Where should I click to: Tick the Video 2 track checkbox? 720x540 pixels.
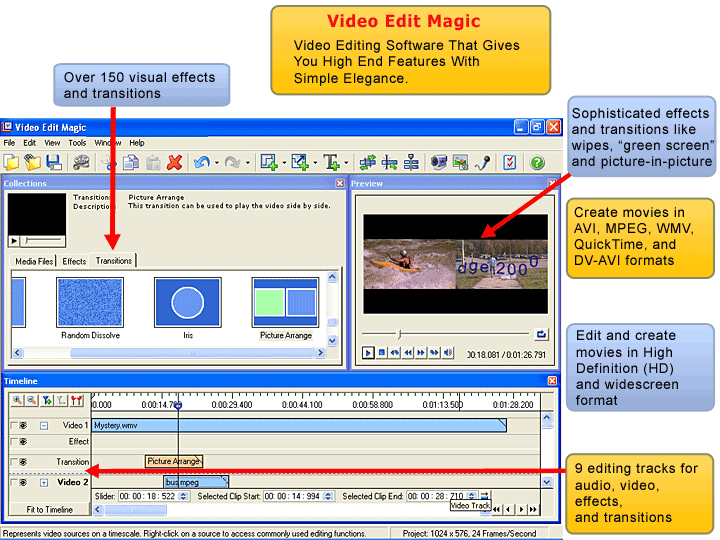click(x=14, y=482)
